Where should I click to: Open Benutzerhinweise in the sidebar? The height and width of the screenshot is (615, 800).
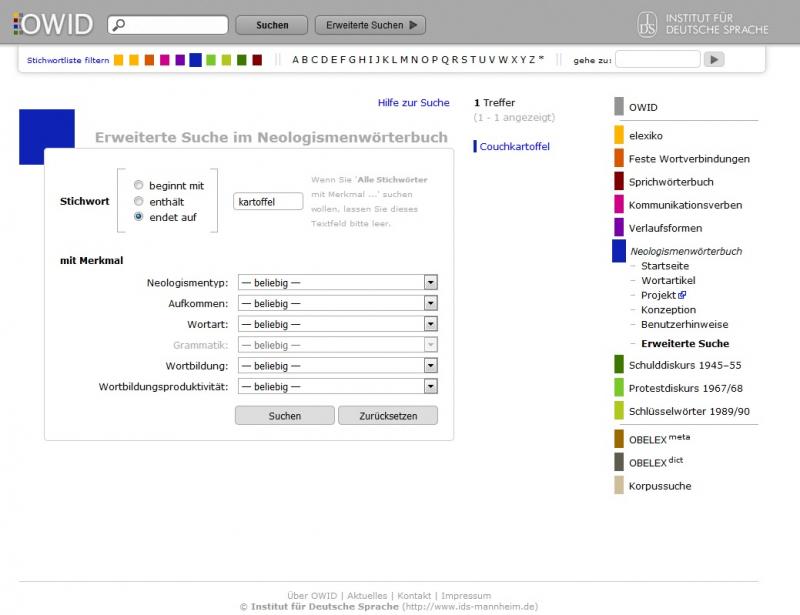(685, 325)
